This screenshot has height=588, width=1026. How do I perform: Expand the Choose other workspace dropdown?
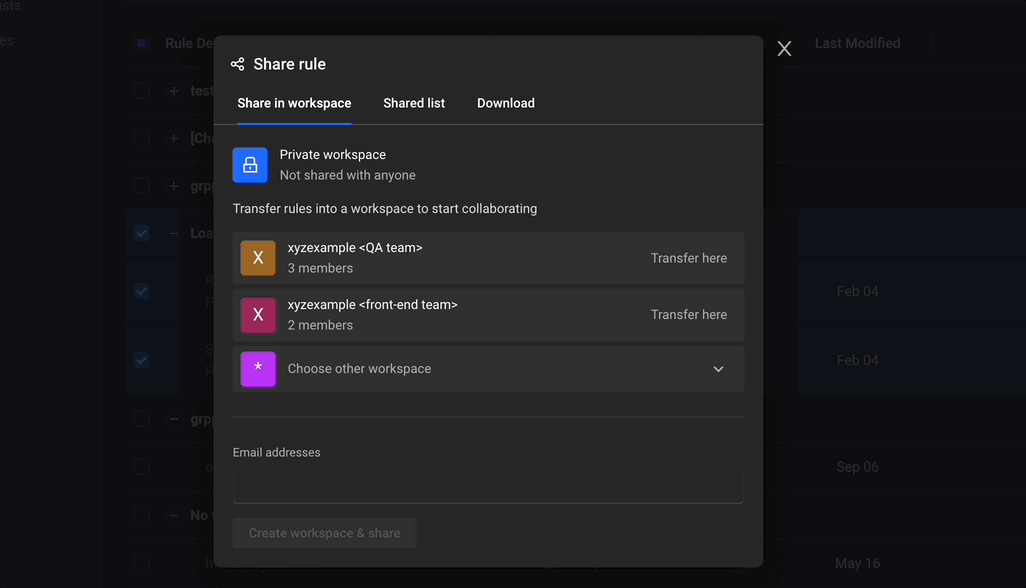[488, 369]
